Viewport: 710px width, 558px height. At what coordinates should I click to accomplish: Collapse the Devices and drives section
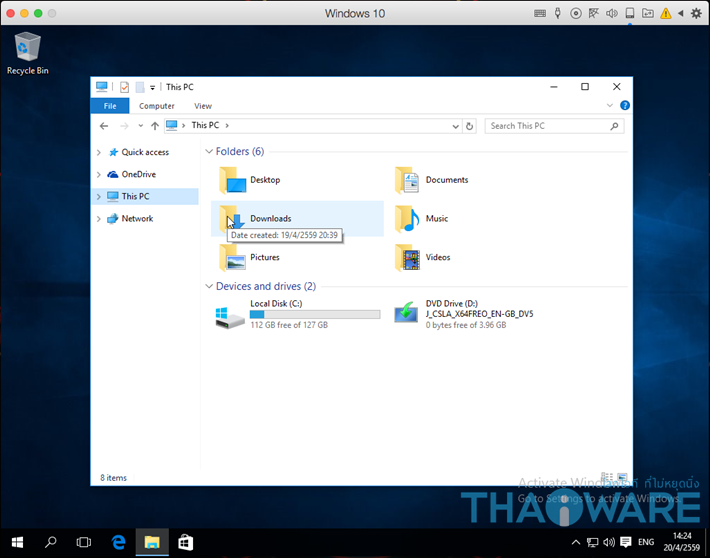pos(209,287)
